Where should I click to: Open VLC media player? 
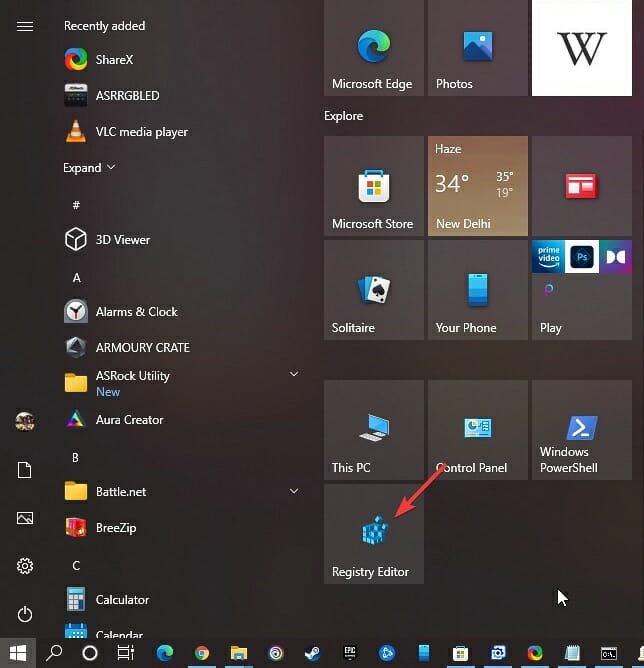[x=126, y=132]
